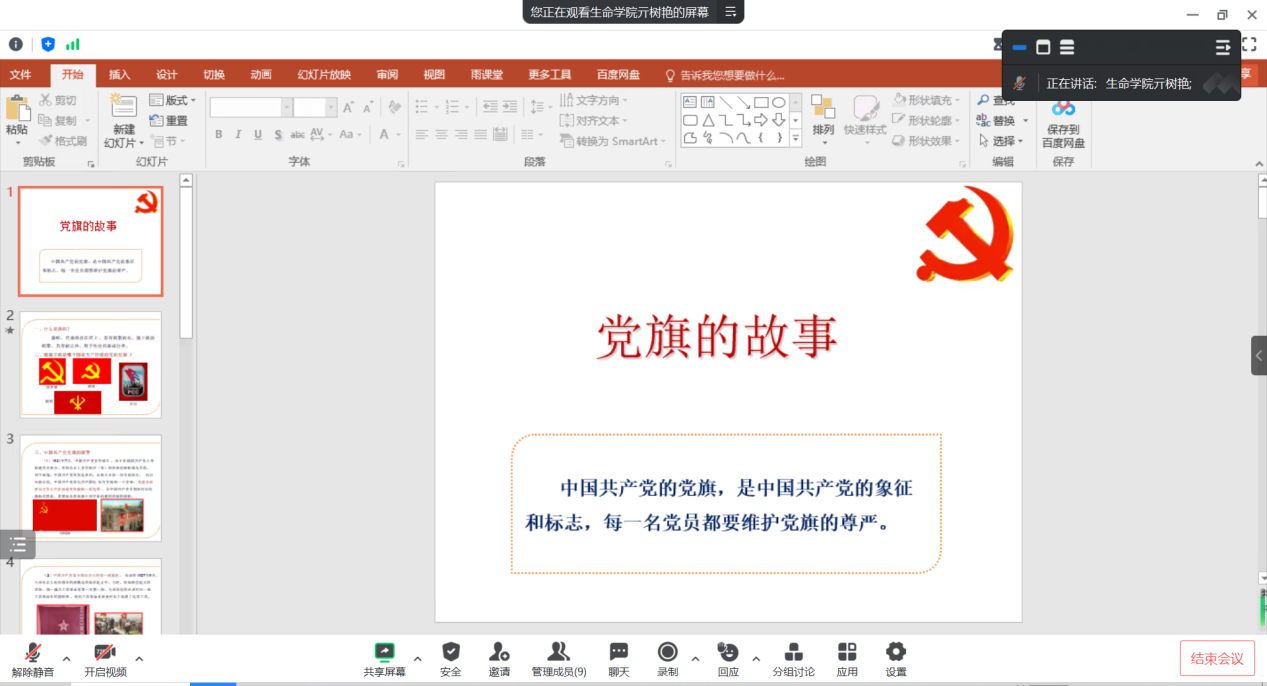Expand recording options arrow
1267x686 pixels.
(x=695, y=658)
